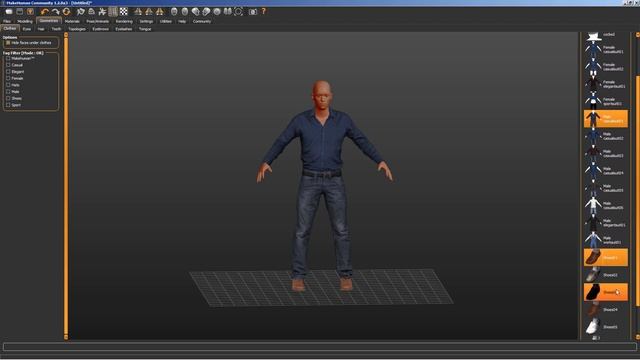Undo the last action via toolbar
The width and height of the screenshot is (640, 360).
pyautogui.click(x=45, y=12)
